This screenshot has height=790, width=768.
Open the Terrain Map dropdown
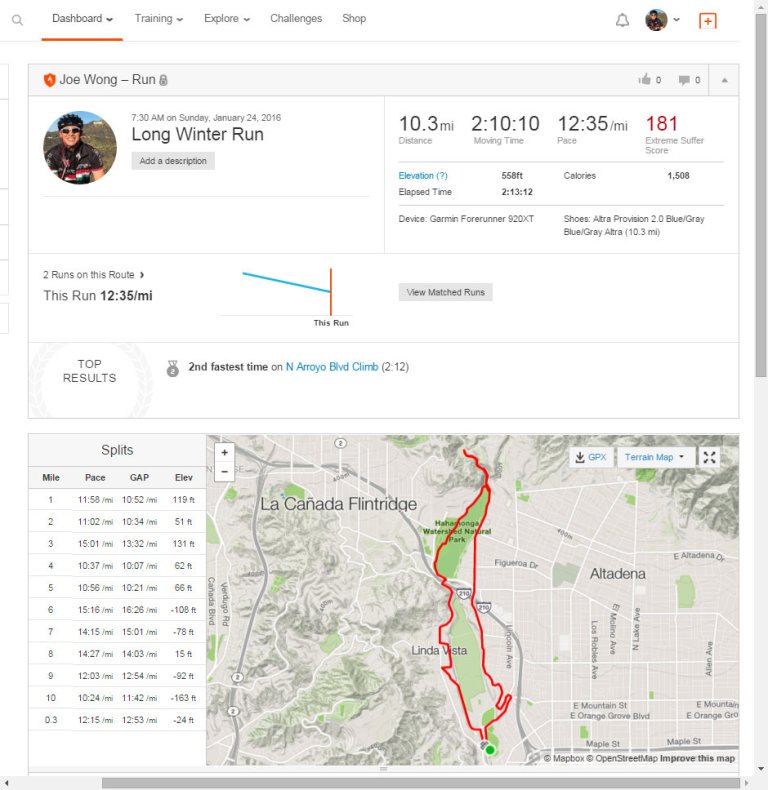point(655,457)
